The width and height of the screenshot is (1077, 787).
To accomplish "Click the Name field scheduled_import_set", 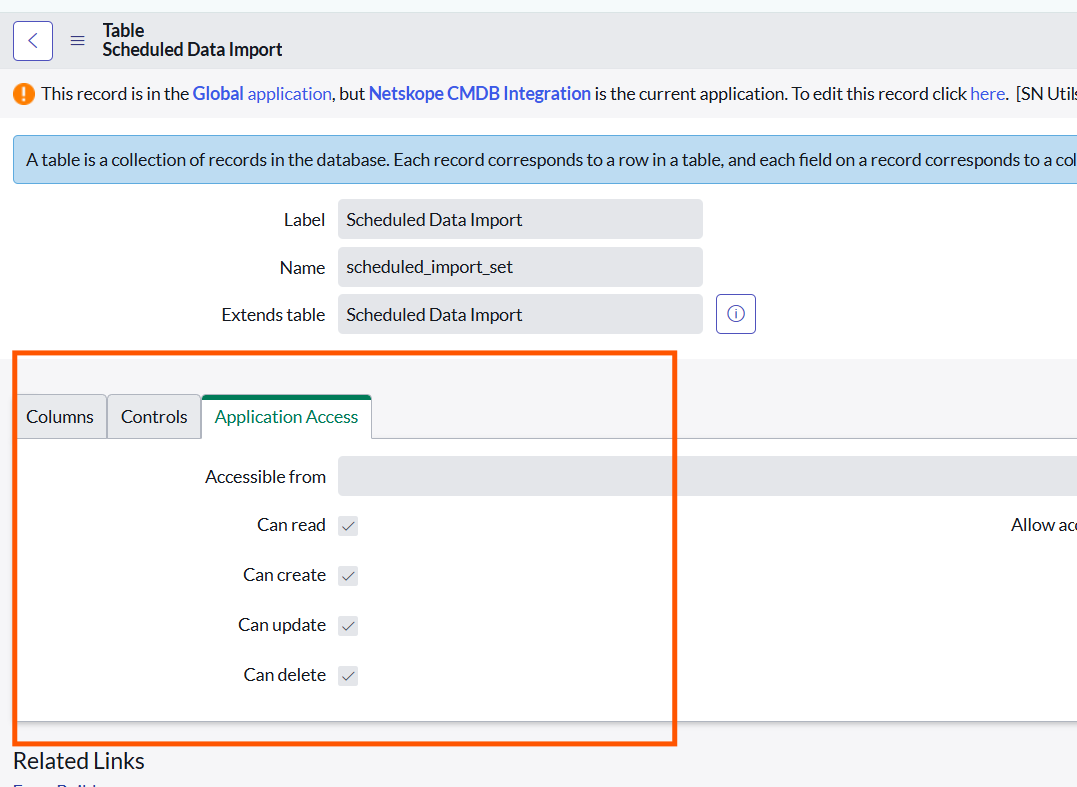I will tap(520, 266).
